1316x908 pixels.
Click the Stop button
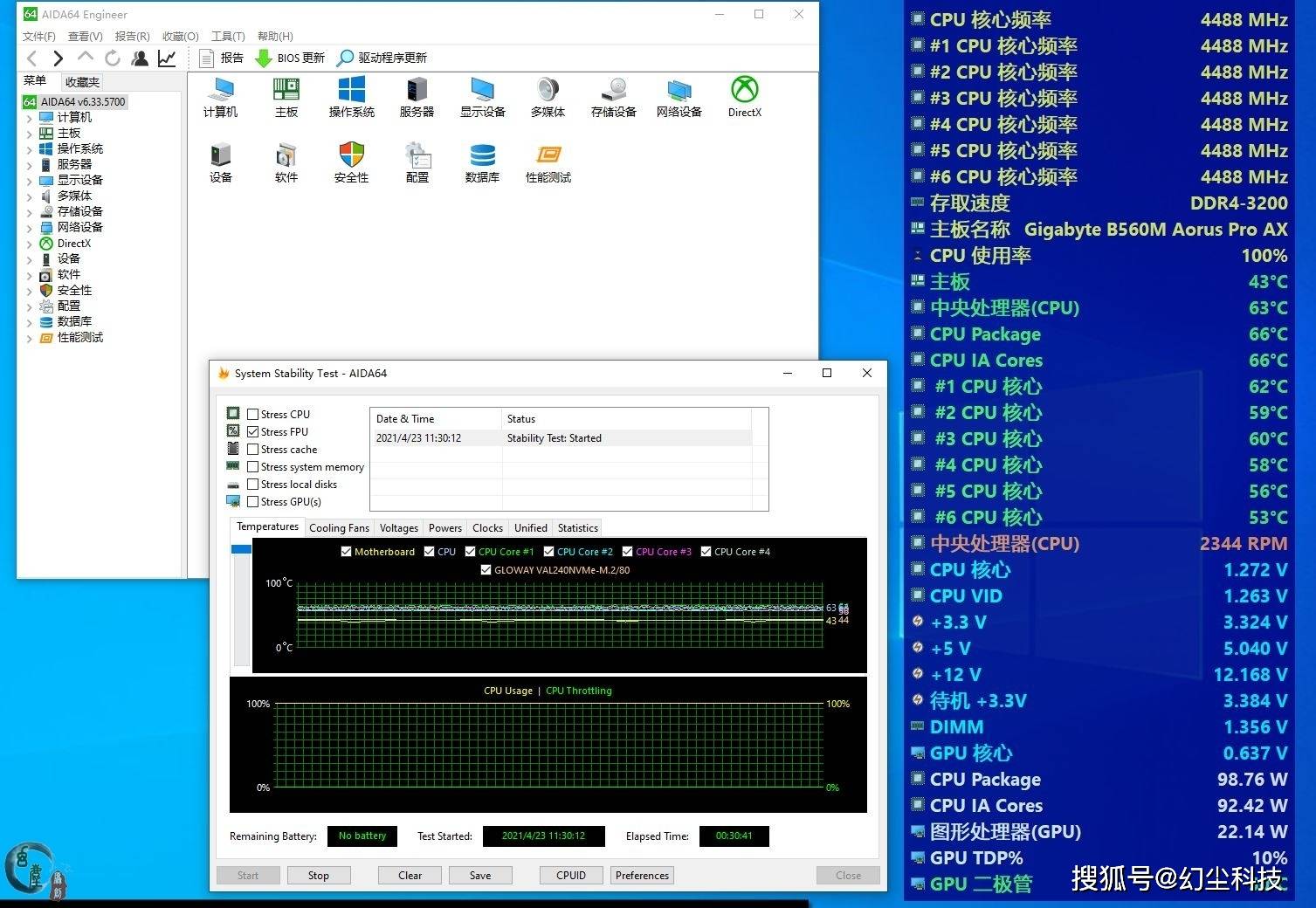(319, 876)
